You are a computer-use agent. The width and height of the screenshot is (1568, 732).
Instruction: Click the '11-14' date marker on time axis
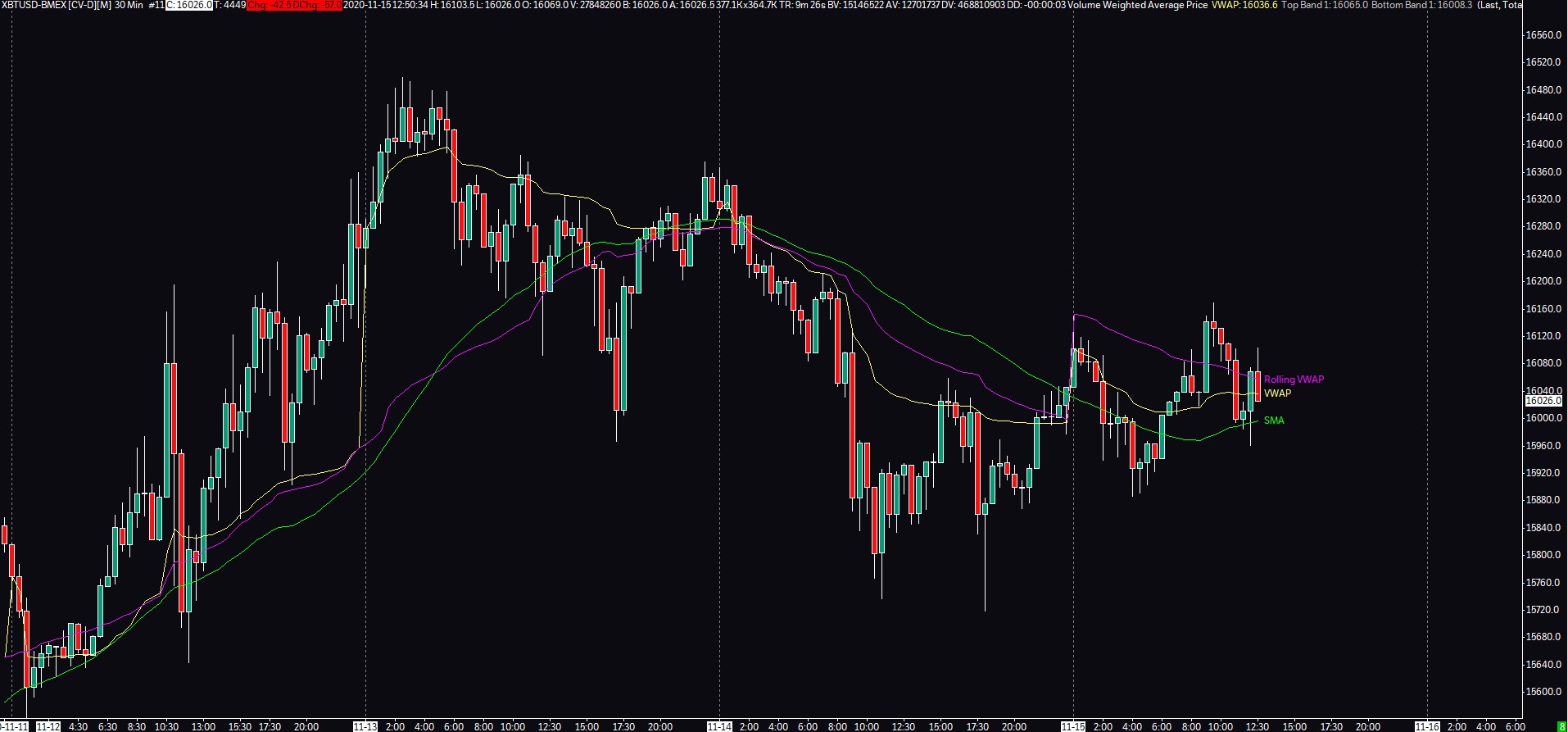(719, 726)
